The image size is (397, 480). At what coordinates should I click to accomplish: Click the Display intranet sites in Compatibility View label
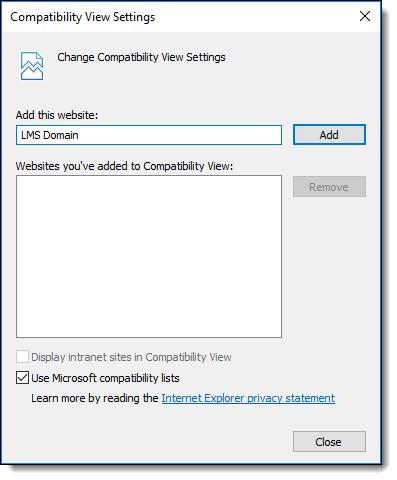(131, 357)
